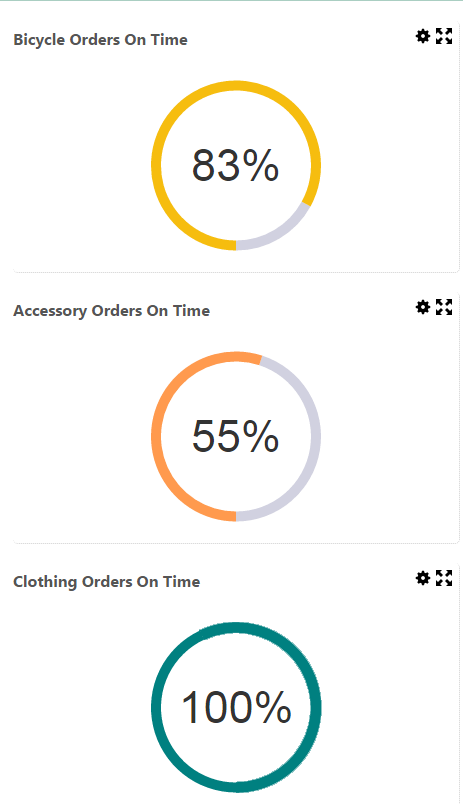
Task: Expand Accessory Orders On Time widget fullscreen
Action: click(x=444, y=307)
